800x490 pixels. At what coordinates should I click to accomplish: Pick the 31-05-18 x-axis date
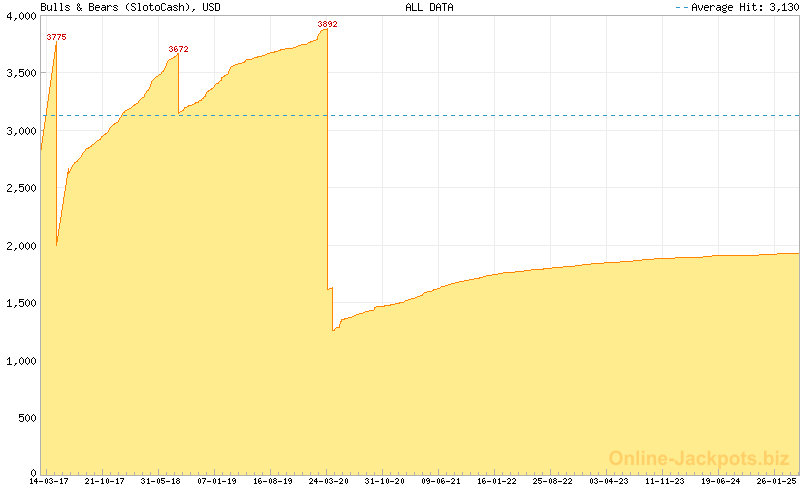pyautogui.click(x=160, y=481)
